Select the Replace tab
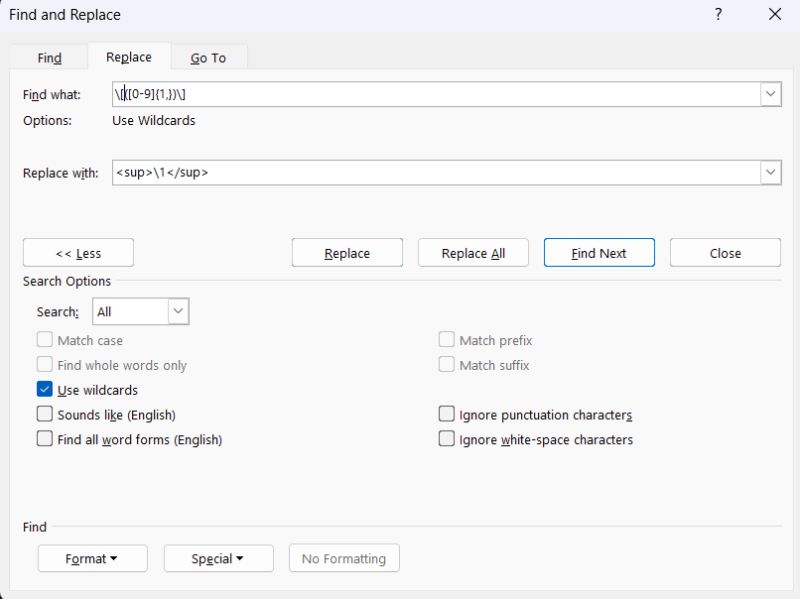The width and height of the screenshot is (800, 599). tap(129, 57)
